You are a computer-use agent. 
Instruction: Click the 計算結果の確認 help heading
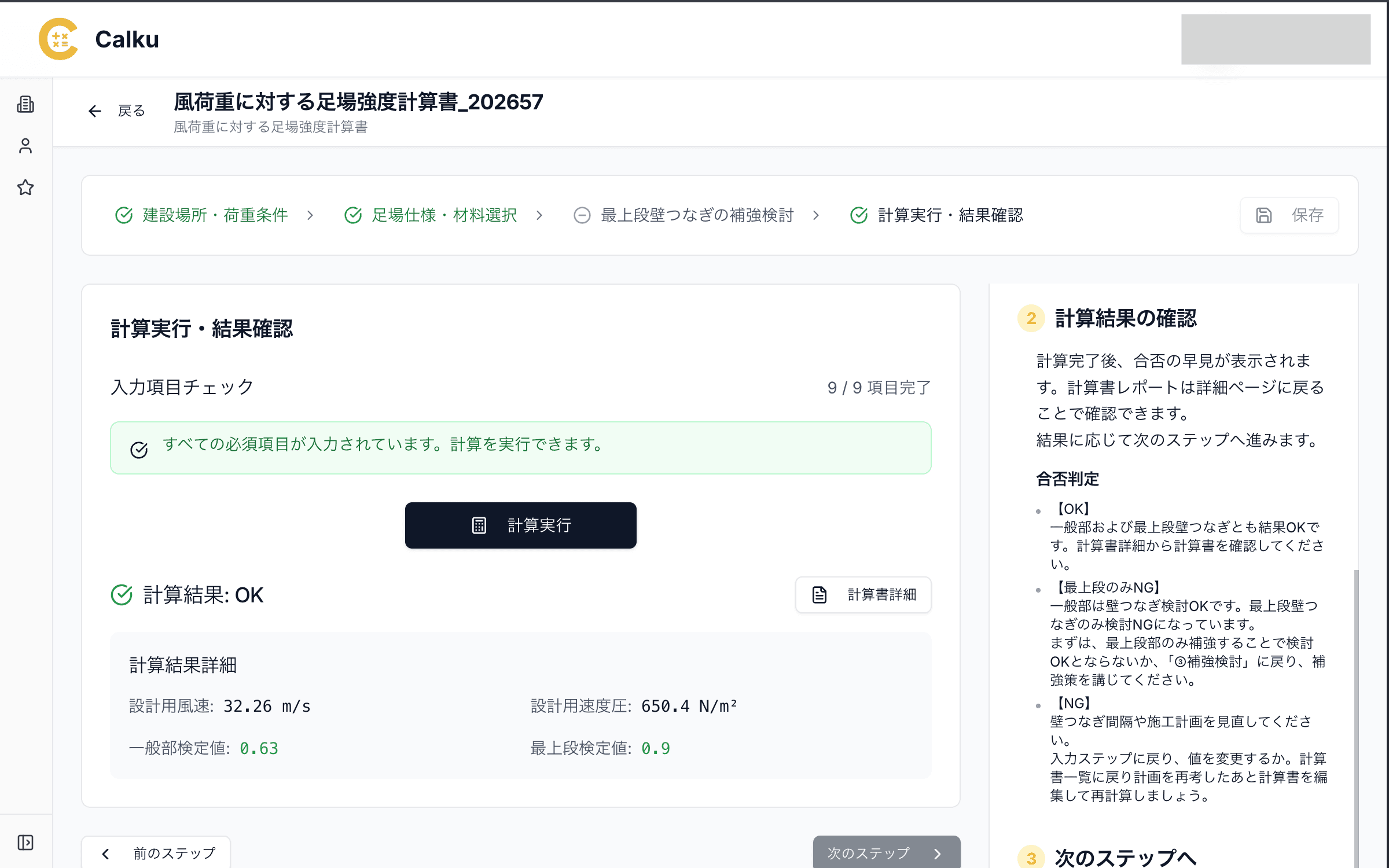[1126, 318]
